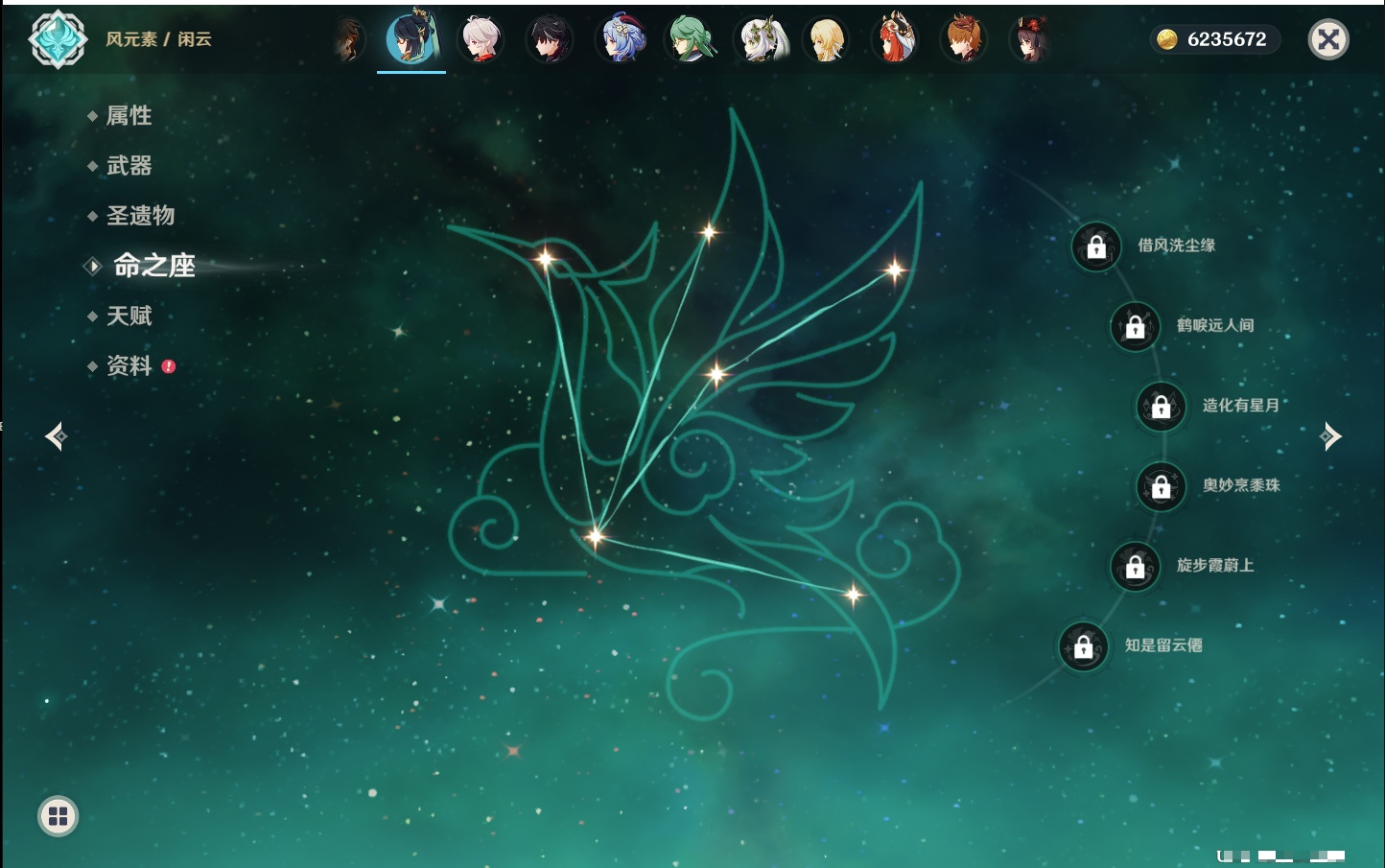The image size is (1385, 868).
Task: Go to the 武器 weapon menu
Action: [129, 166]
